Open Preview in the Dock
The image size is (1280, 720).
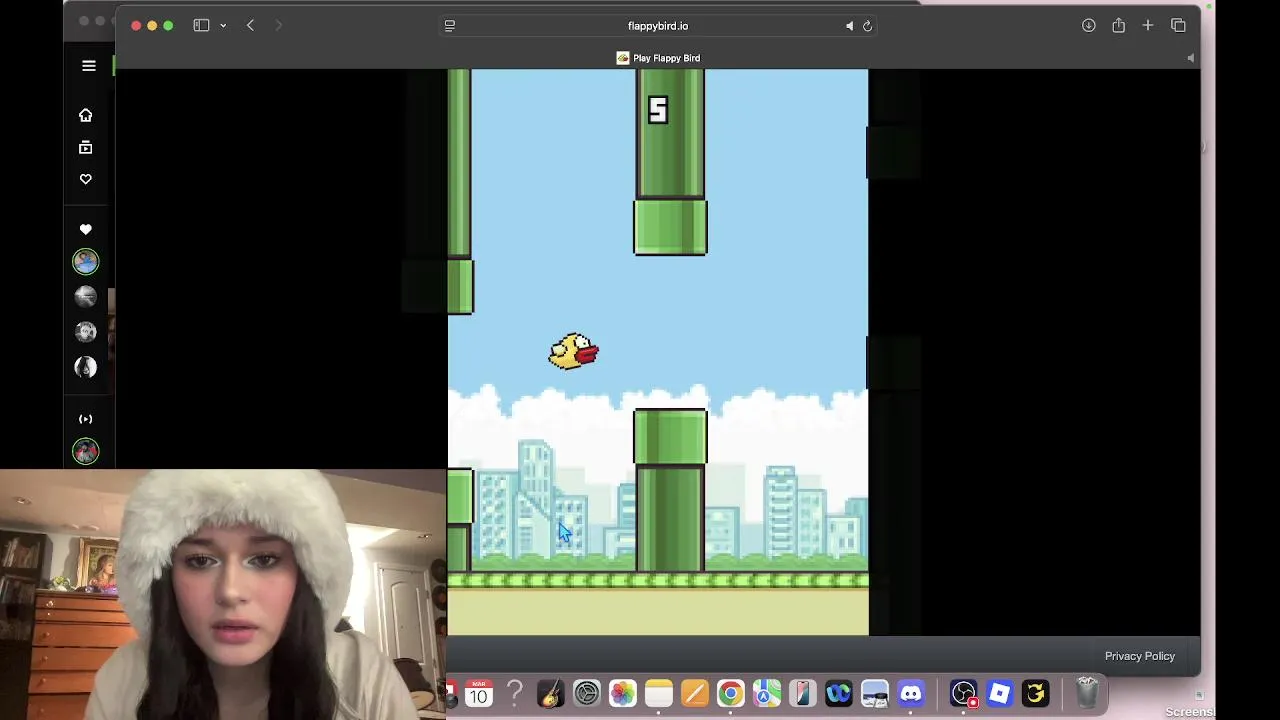click(874, 693)
